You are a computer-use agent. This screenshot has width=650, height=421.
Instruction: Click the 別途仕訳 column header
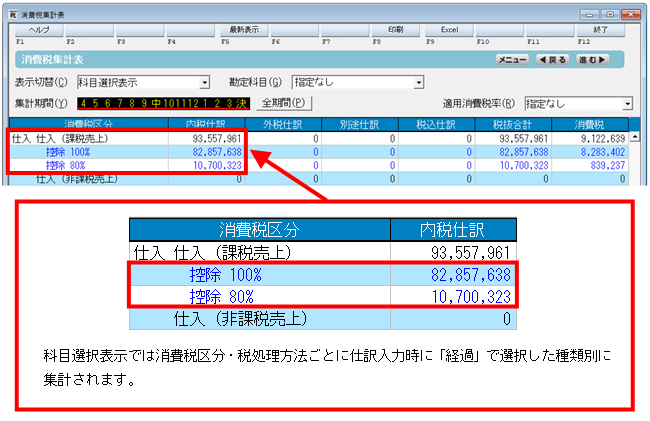(360, 124)
